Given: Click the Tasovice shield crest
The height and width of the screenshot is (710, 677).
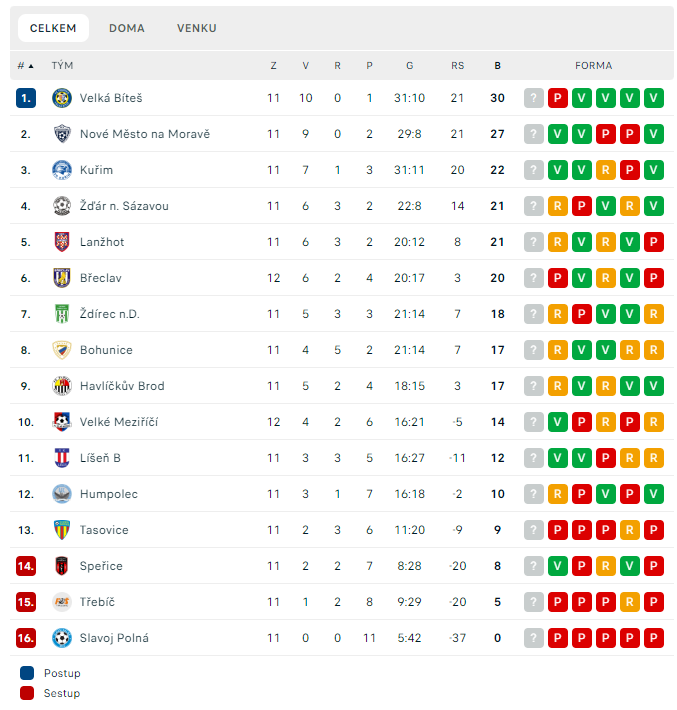Looking at the screenshot, I should point(62,530).
